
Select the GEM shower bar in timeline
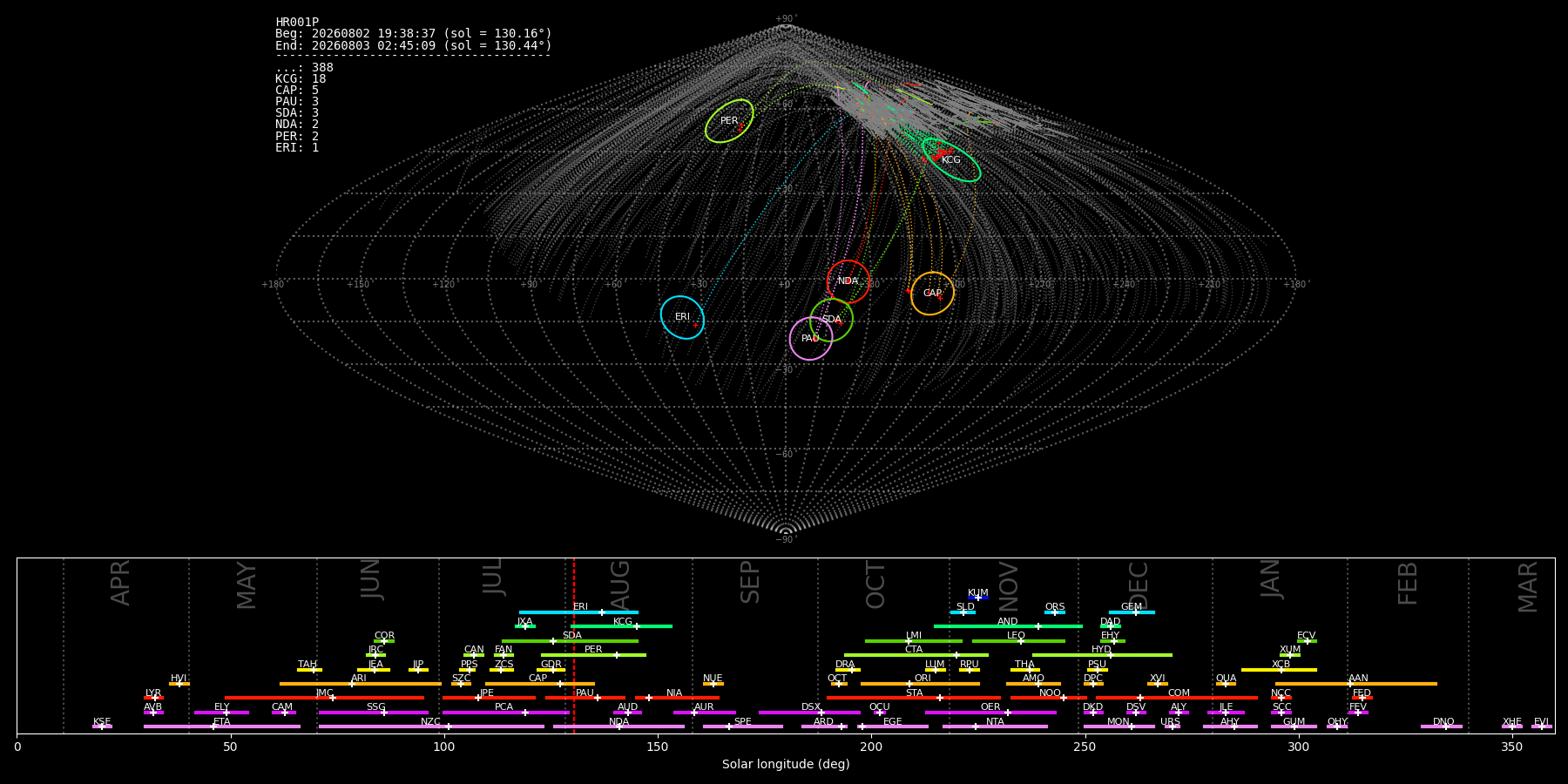coord(1132,612)
